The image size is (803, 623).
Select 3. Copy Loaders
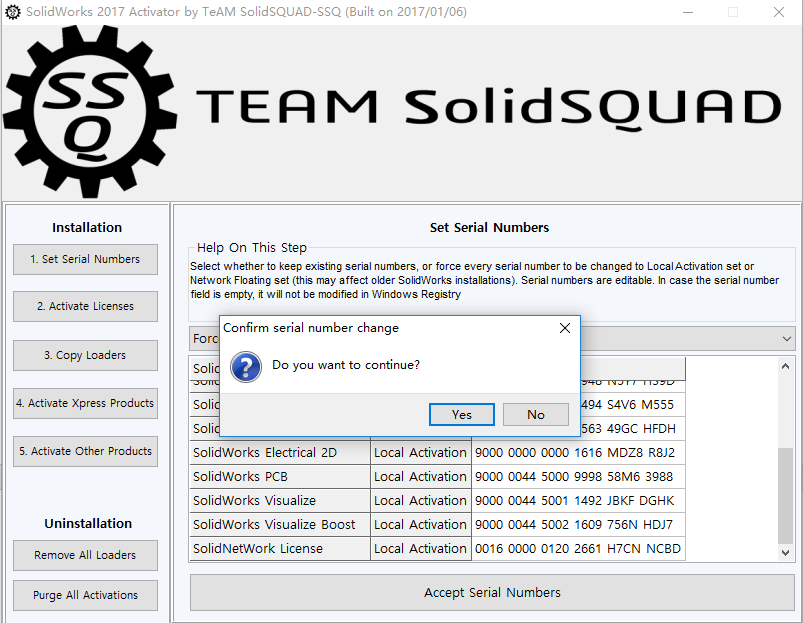(86, 355)
